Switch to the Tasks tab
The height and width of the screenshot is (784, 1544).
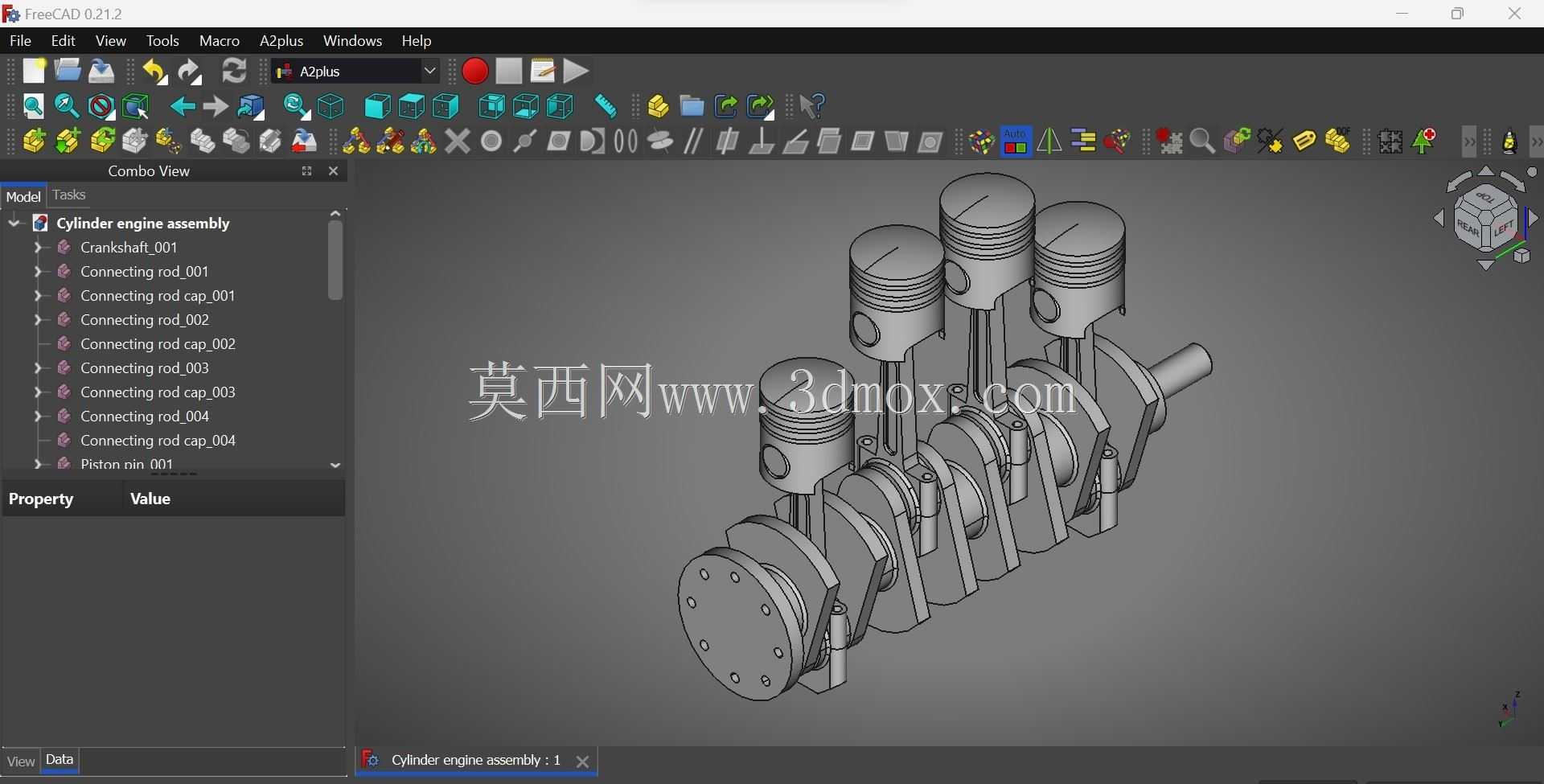click(69, 195)
